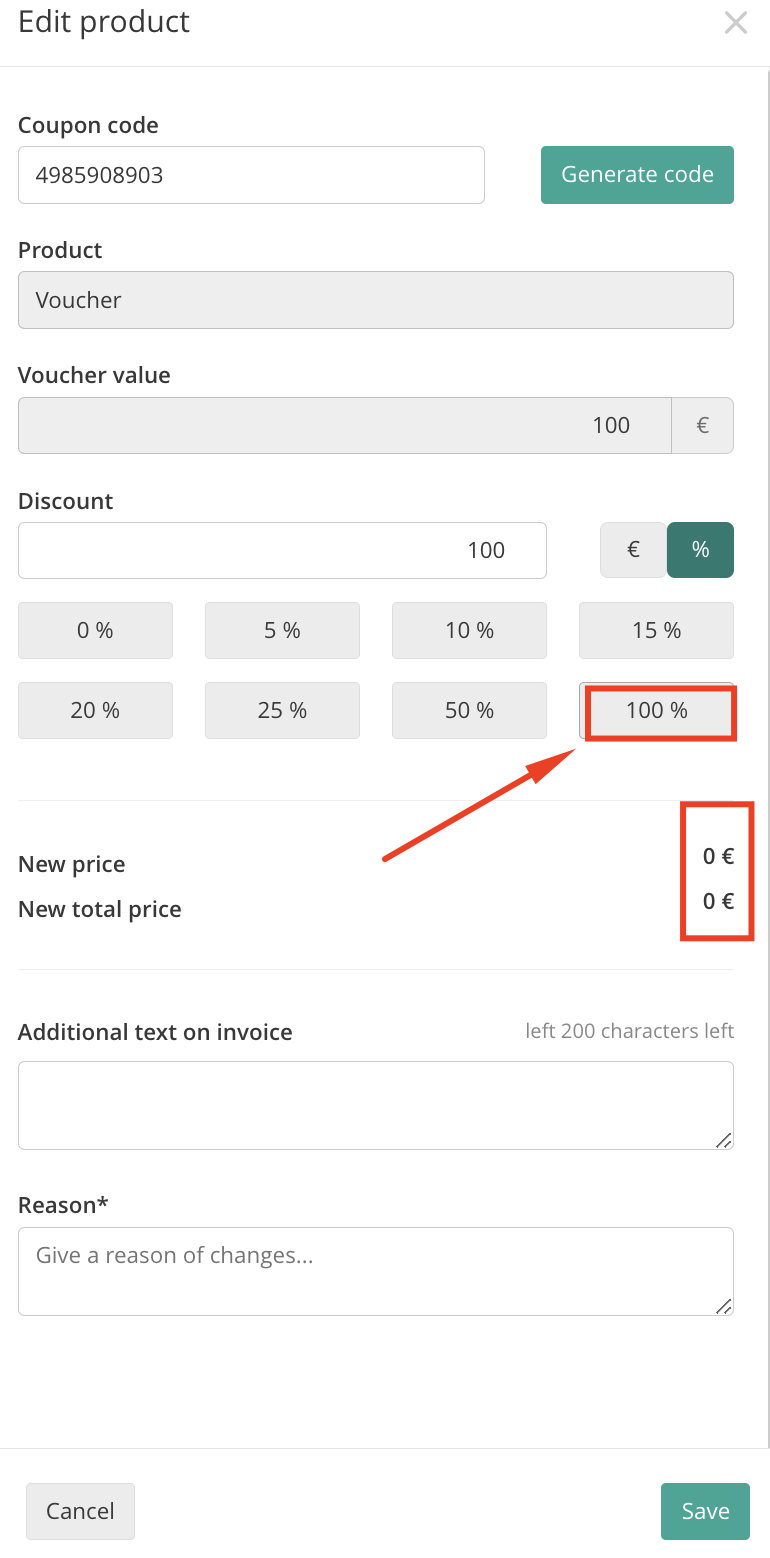Close the Edit product dialog

pos(735,23)
